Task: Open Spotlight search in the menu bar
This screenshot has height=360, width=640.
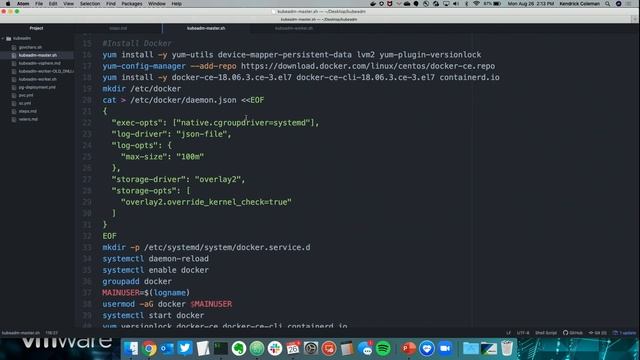Action: click(x=608, y=4)
